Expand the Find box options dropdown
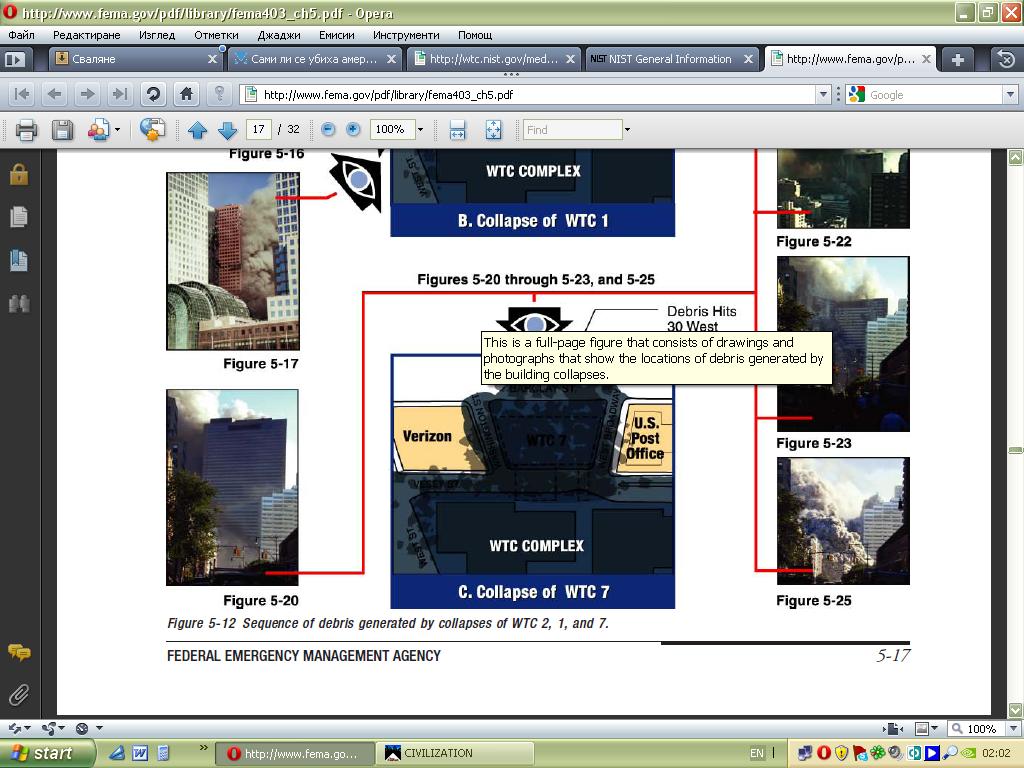This screenshot has height=768, width=1024. (x=627, y=130)
